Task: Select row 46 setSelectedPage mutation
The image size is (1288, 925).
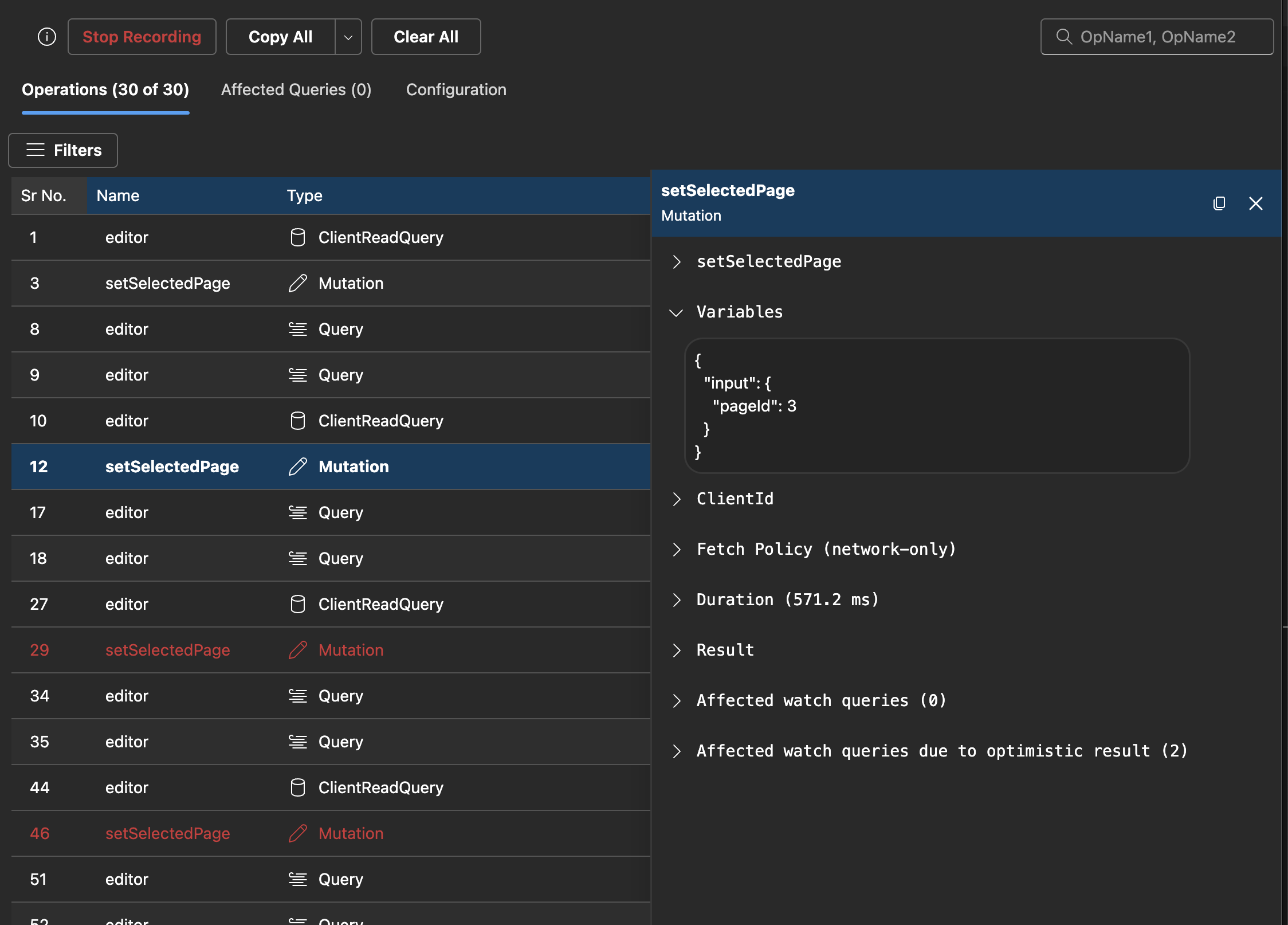Action: (167, 833)
